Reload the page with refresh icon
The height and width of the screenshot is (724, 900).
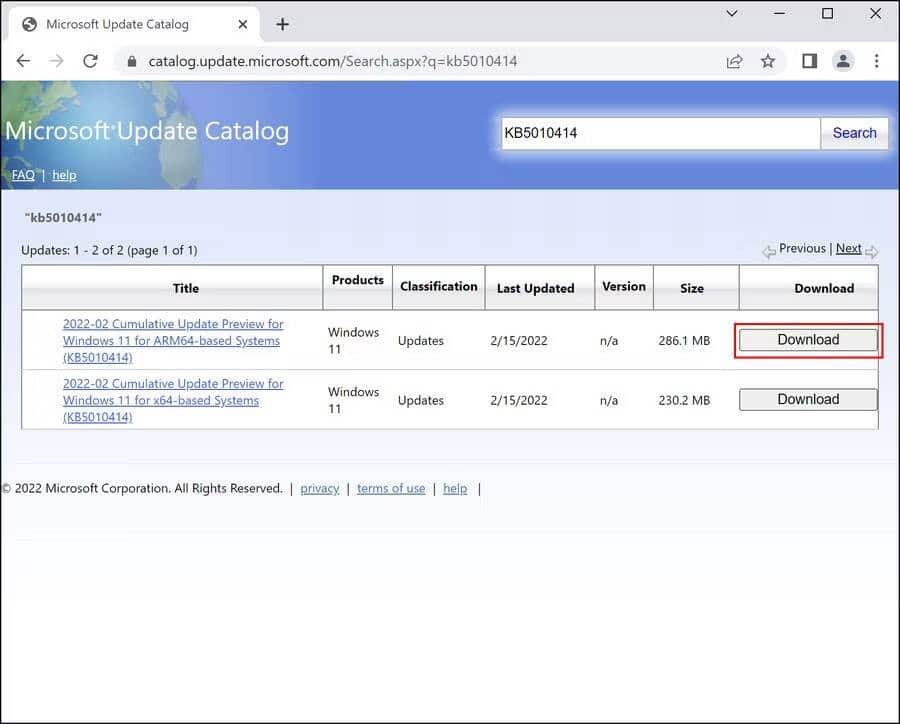tap(90, 61)
